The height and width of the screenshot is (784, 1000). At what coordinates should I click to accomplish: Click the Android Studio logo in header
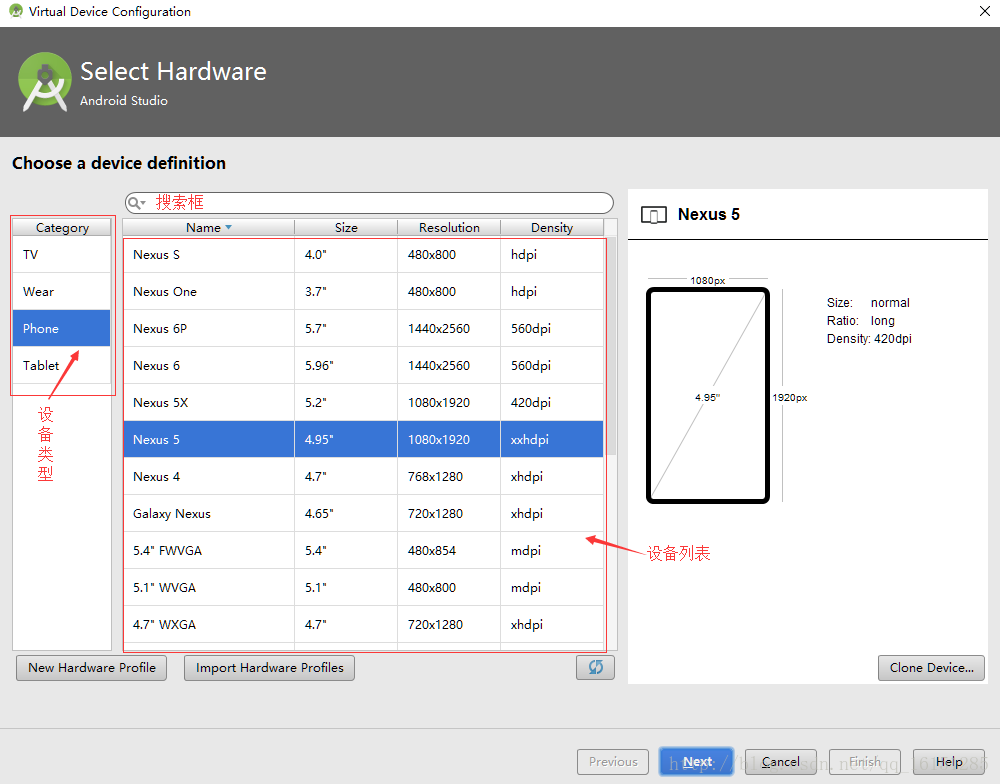coord(45,82)
